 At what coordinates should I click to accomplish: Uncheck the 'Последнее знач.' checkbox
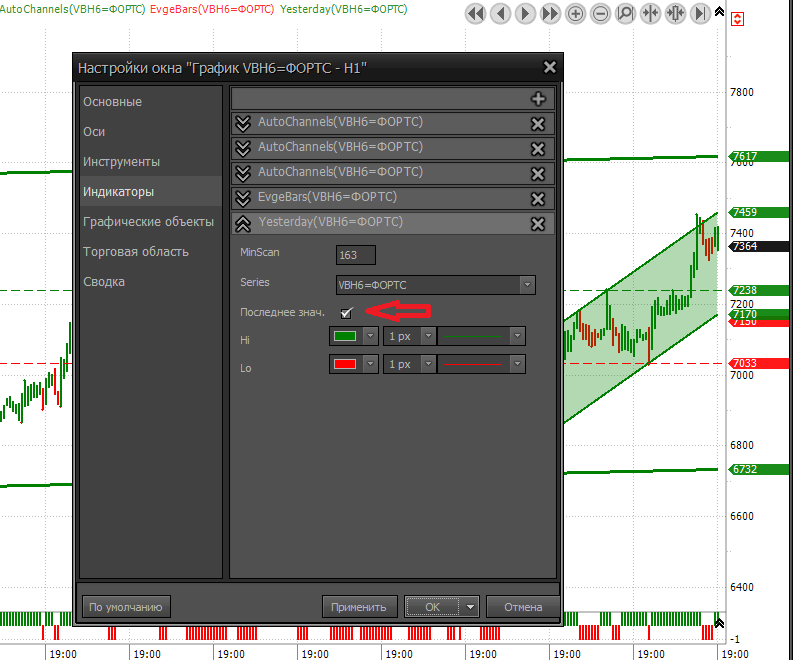(x=347, y=313)
